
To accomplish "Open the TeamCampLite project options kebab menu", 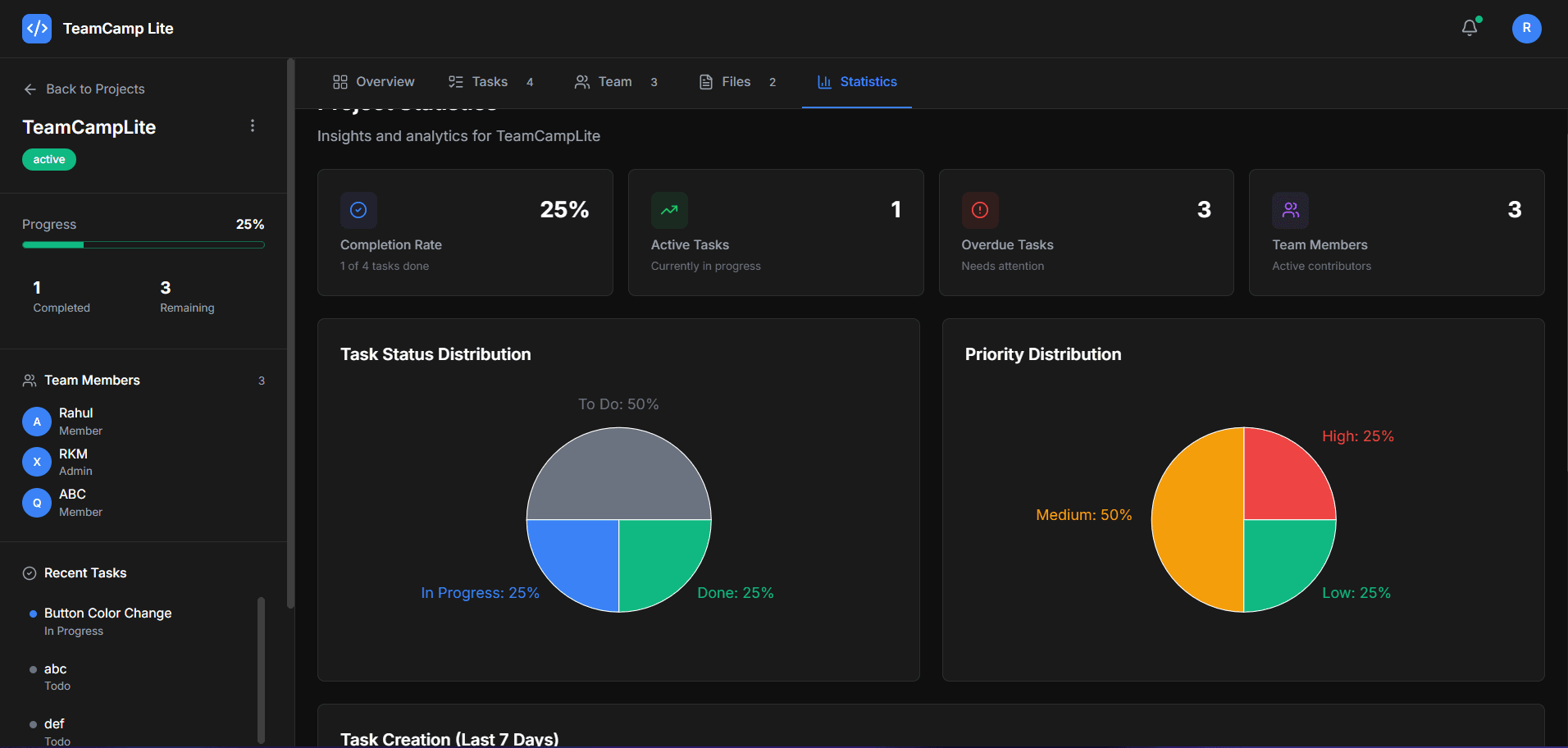I will [x=253, y=125].
